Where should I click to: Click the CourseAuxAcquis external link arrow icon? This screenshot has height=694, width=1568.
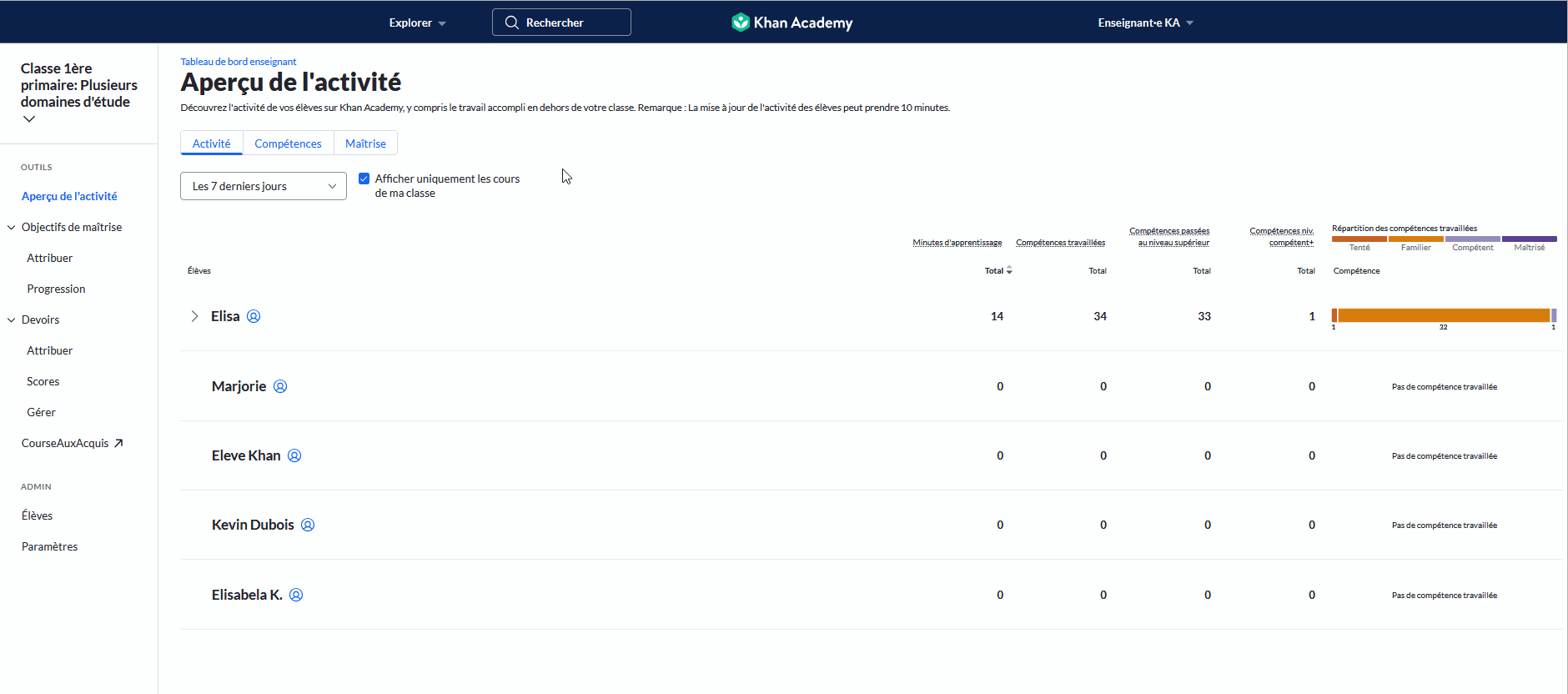point(118,443)
